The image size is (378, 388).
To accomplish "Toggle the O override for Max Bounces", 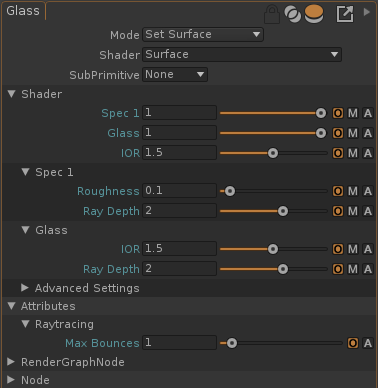I will click(x=353, y=343).
